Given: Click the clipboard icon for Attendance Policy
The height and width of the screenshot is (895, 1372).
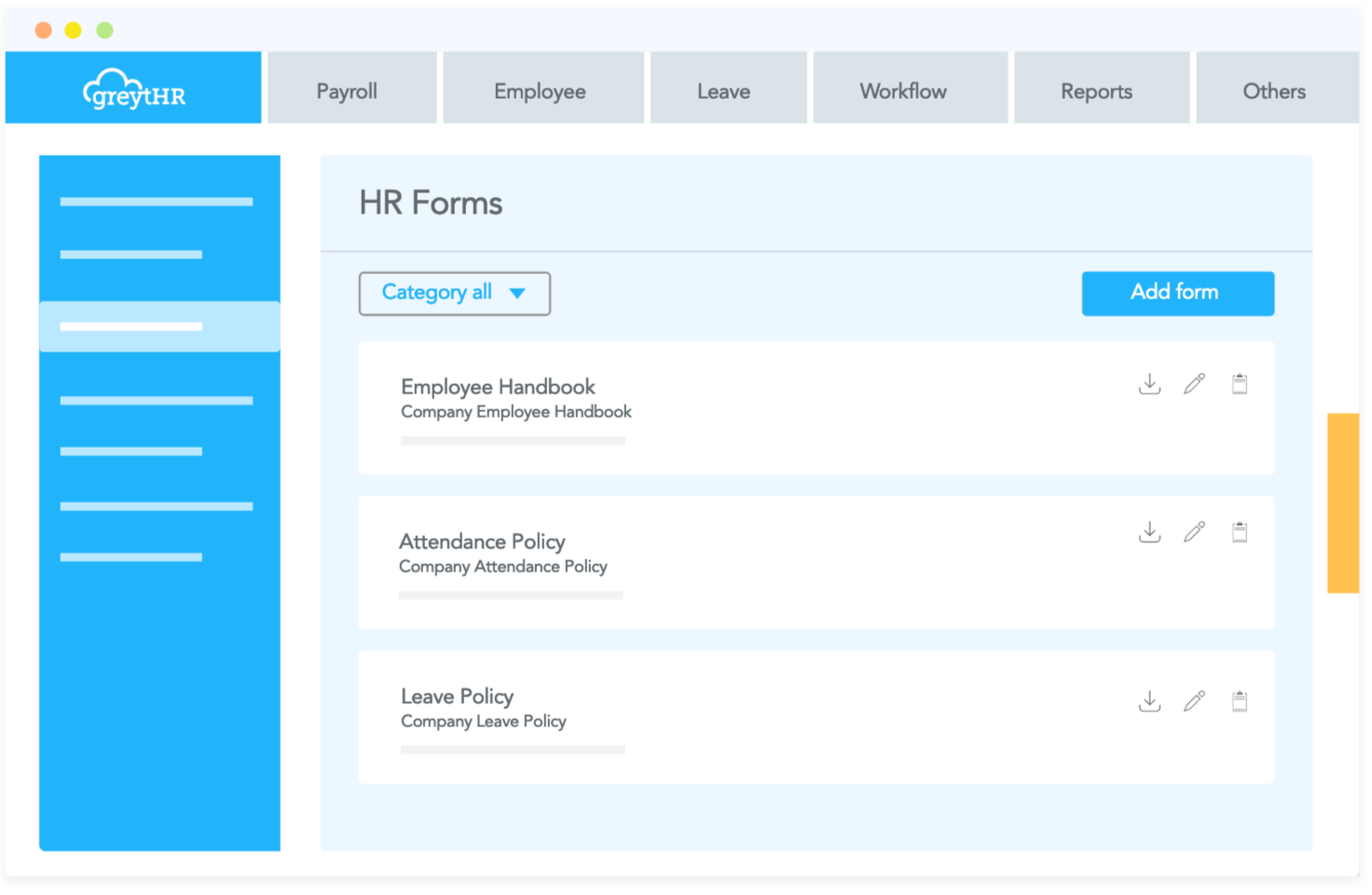Looking at the screenshot, I should 1240,532.
